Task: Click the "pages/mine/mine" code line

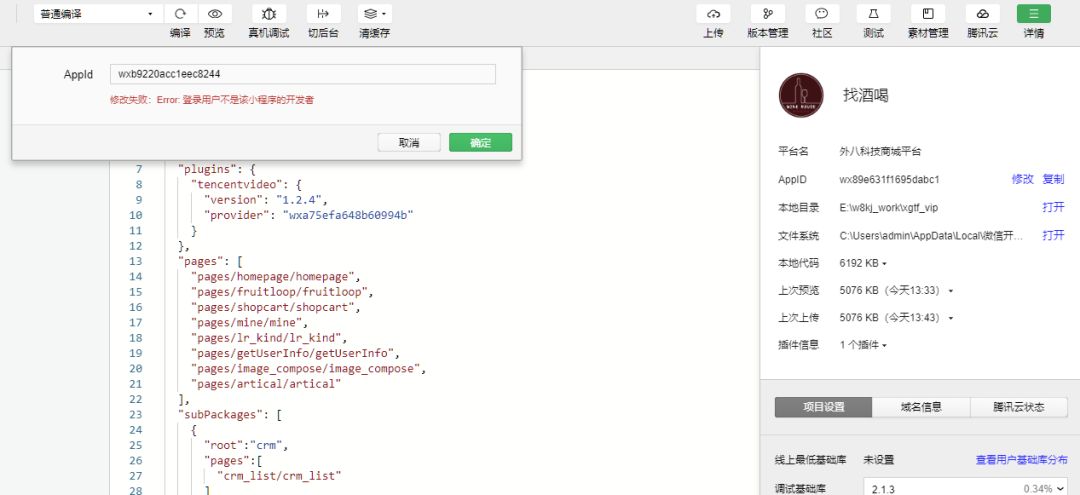Action: (249, 322)
